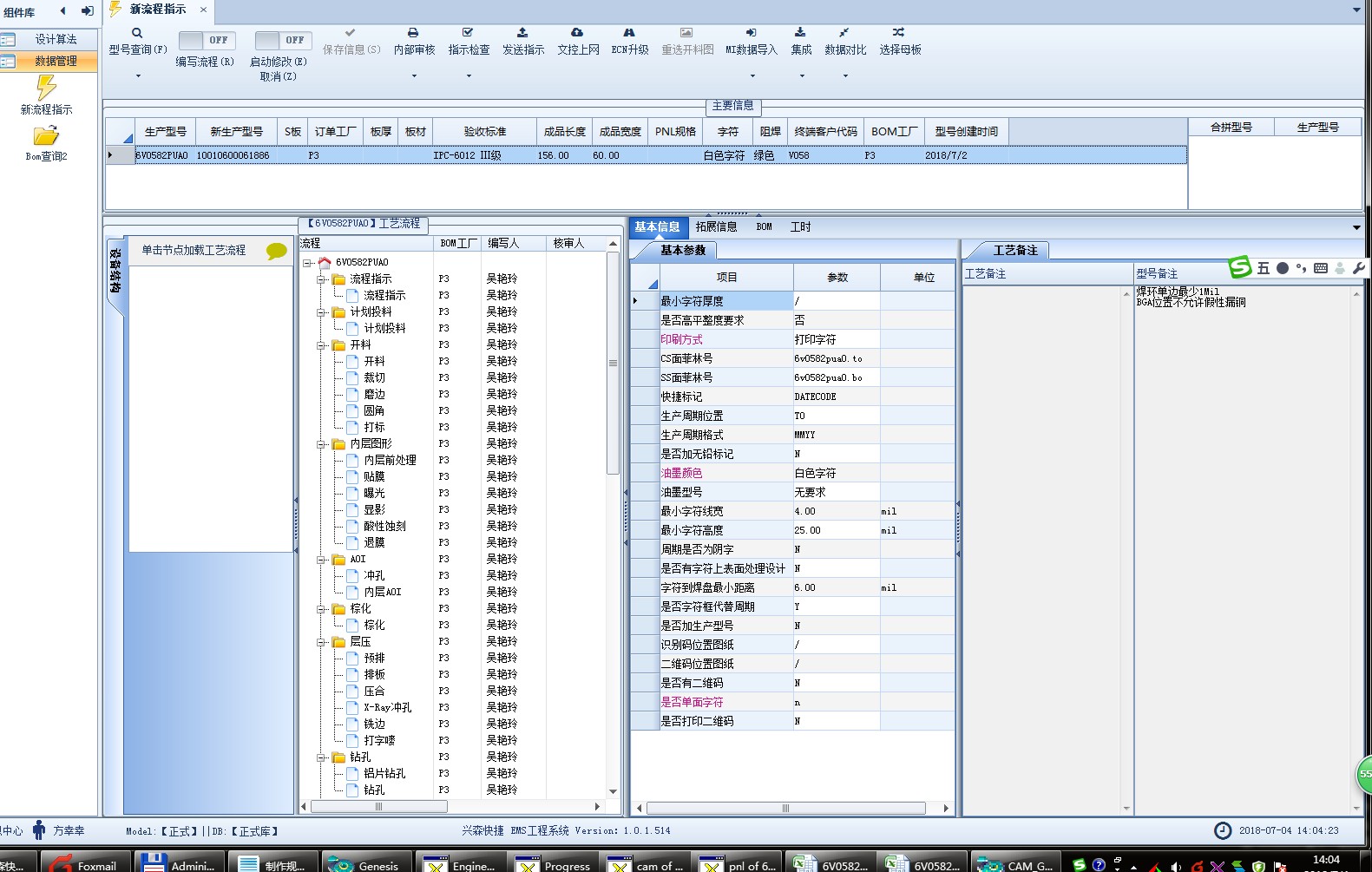Click the 数据对比 compare icon
Screen dimensions: 1372x872
tap(844, 33)
